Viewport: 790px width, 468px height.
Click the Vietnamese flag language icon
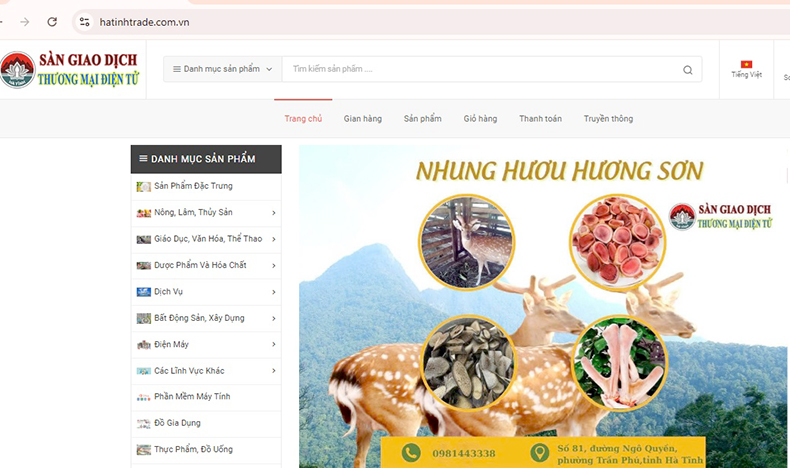[746, 64]
